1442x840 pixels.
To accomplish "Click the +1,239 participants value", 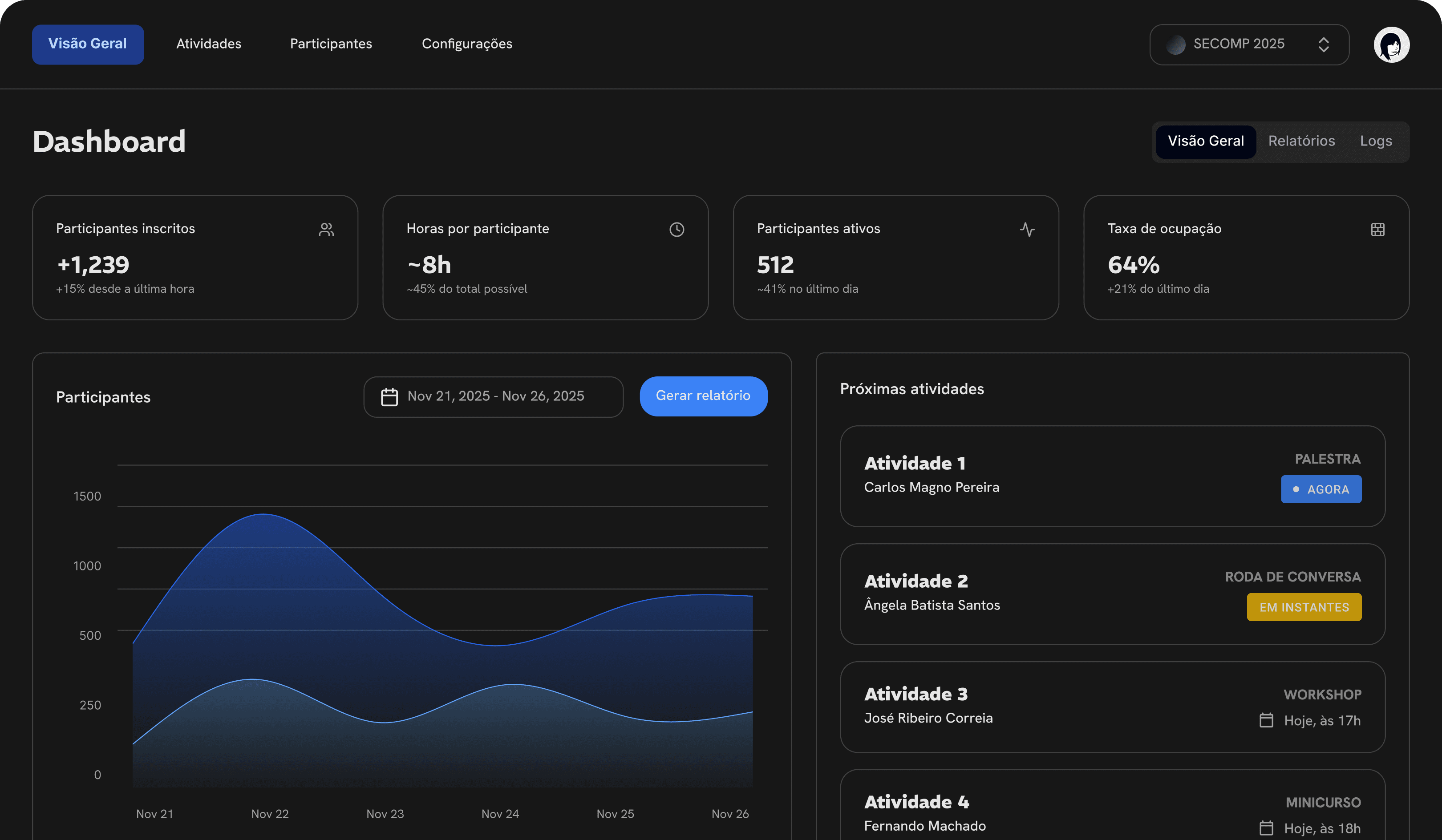I will coord(93,265).
